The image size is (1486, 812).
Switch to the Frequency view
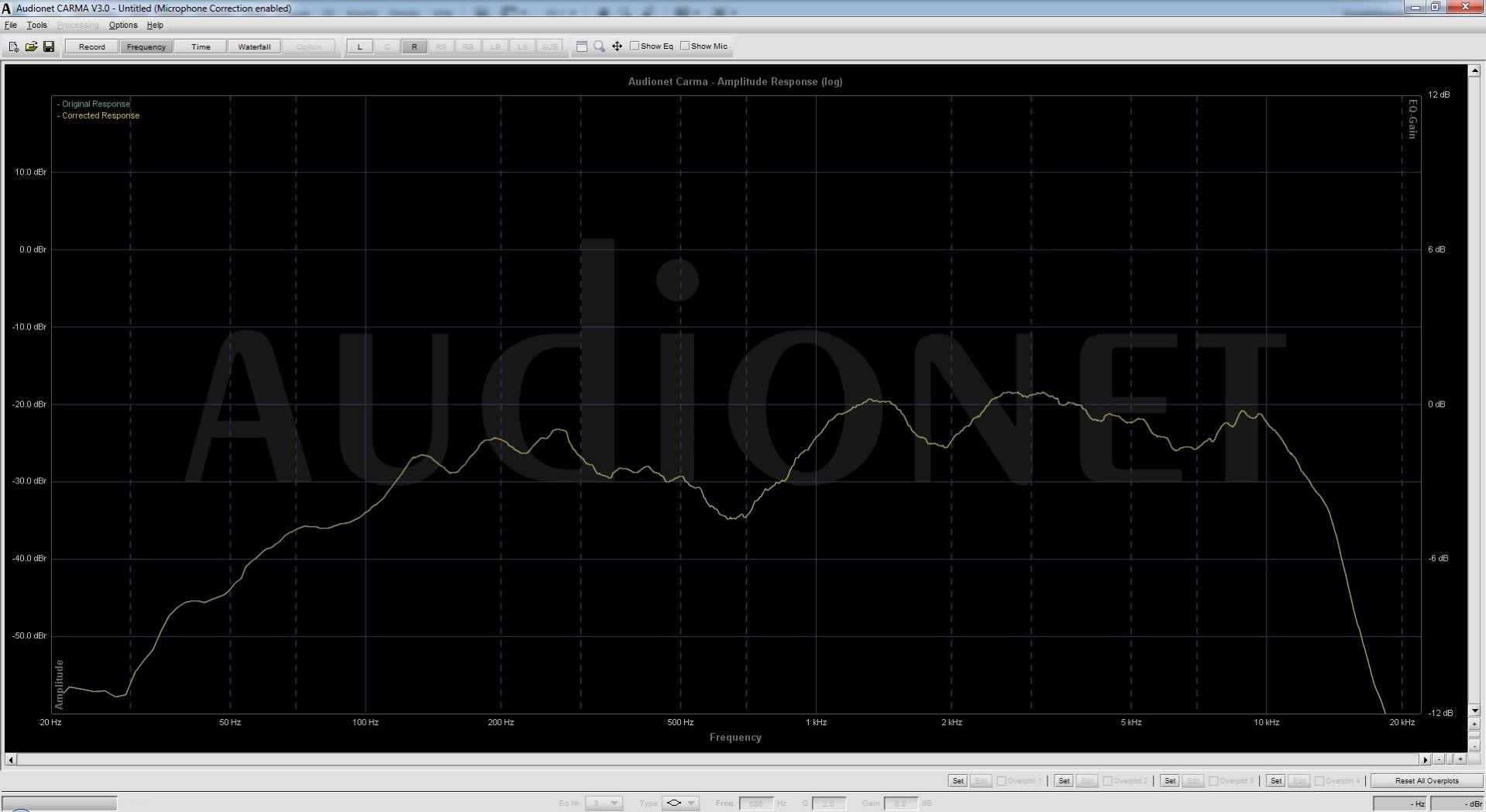click(146, 46)
